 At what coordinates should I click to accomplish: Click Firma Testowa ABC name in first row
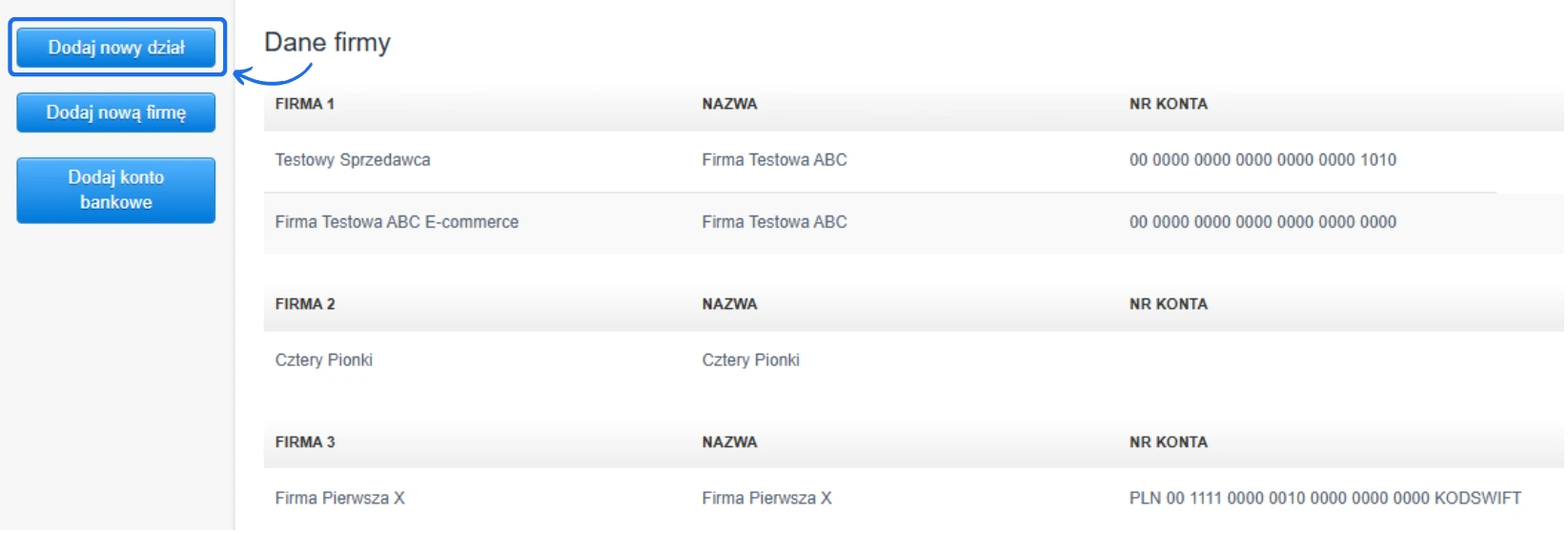(774, 160)
